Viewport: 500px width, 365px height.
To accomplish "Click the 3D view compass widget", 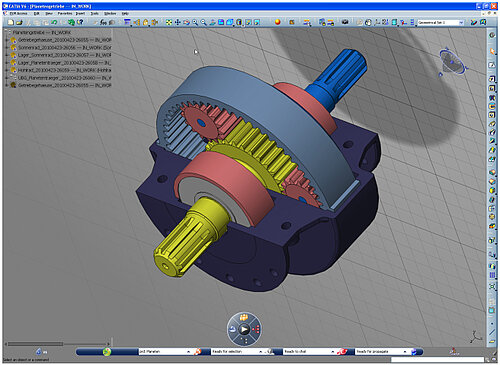I will (452, 63).
